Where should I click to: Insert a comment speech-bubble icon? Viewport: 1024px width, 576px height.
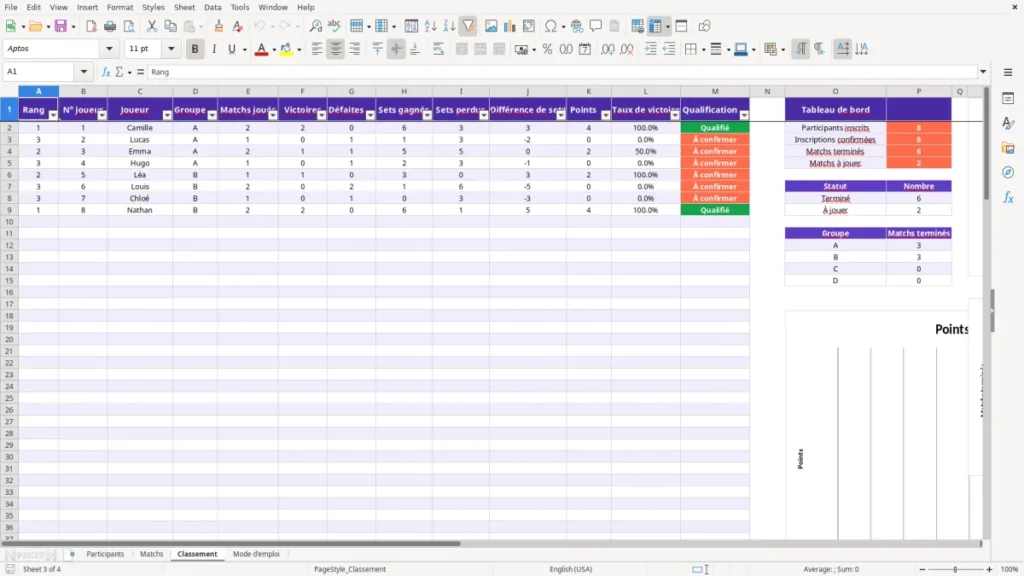tap(596, 26)
